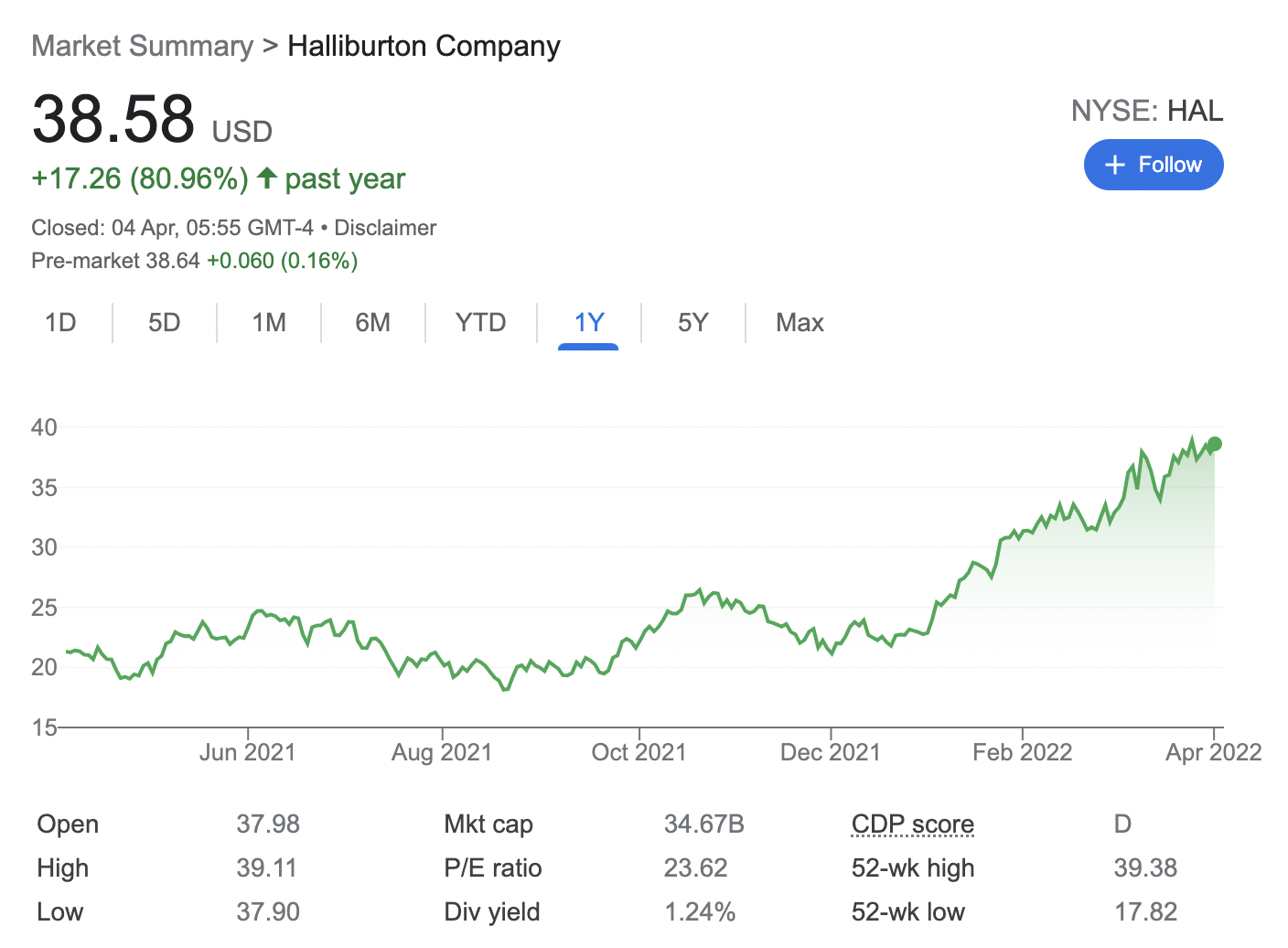Open Market Summary breadcrumb

coord(141,45)
